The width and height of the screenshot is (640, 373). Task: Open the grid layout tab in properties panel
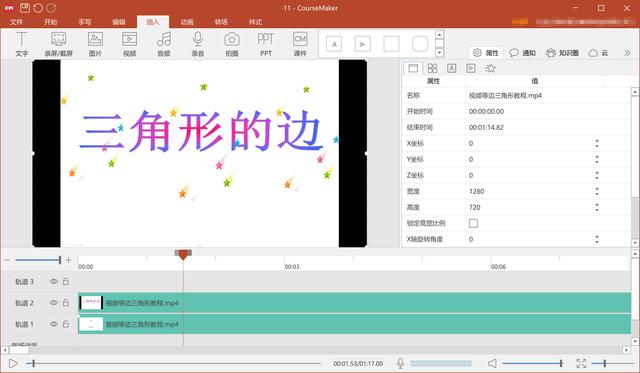(432, 68)
